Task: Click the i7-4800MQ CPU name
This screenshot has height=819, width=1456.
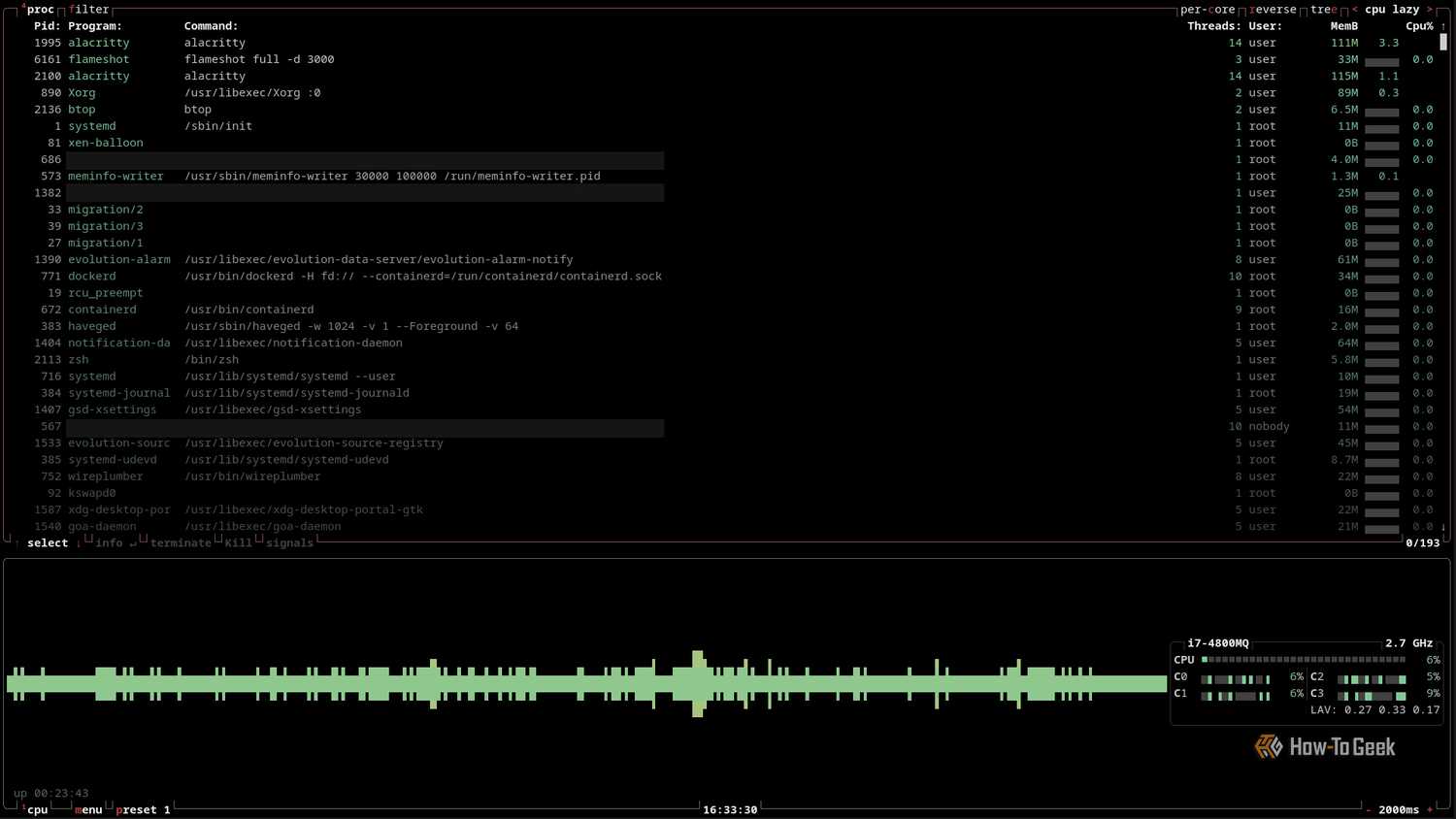Action: [x=1218, y=643]
